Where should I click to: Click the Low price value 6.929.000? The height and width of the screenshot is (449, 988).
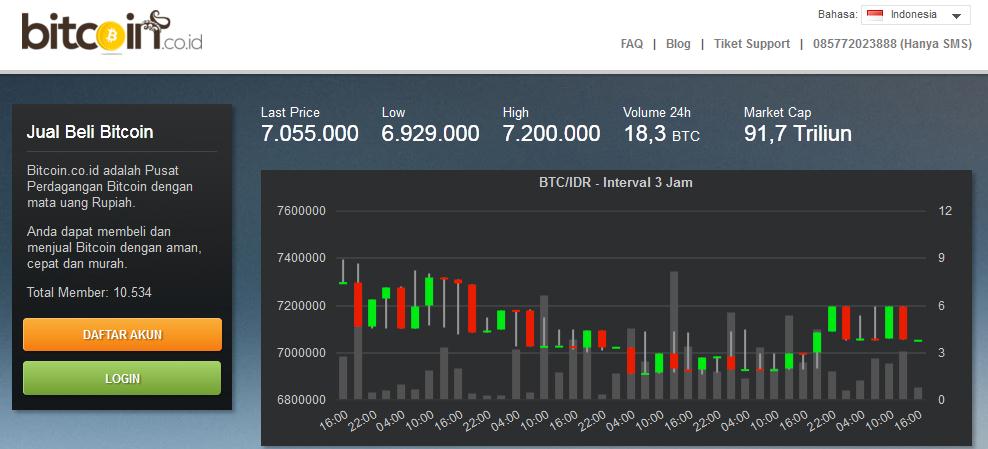pos(430,134)
